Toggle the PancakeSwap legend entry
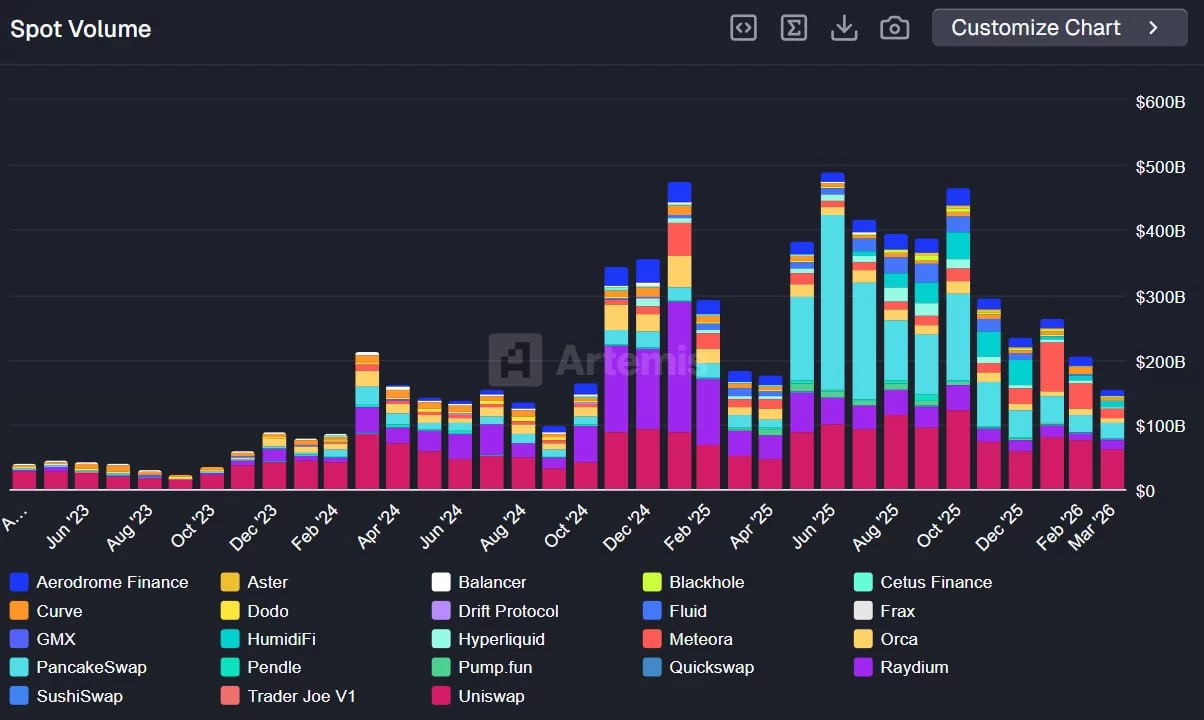The height and width of the screenshot is (720, 1204). [x=92, y=667]
